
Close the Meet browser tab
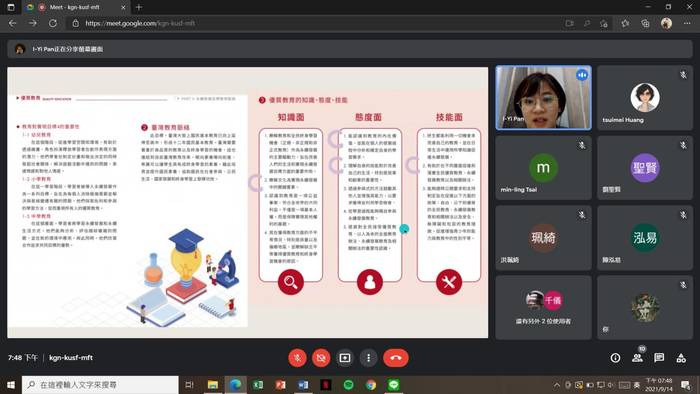(x=123, y=7)
